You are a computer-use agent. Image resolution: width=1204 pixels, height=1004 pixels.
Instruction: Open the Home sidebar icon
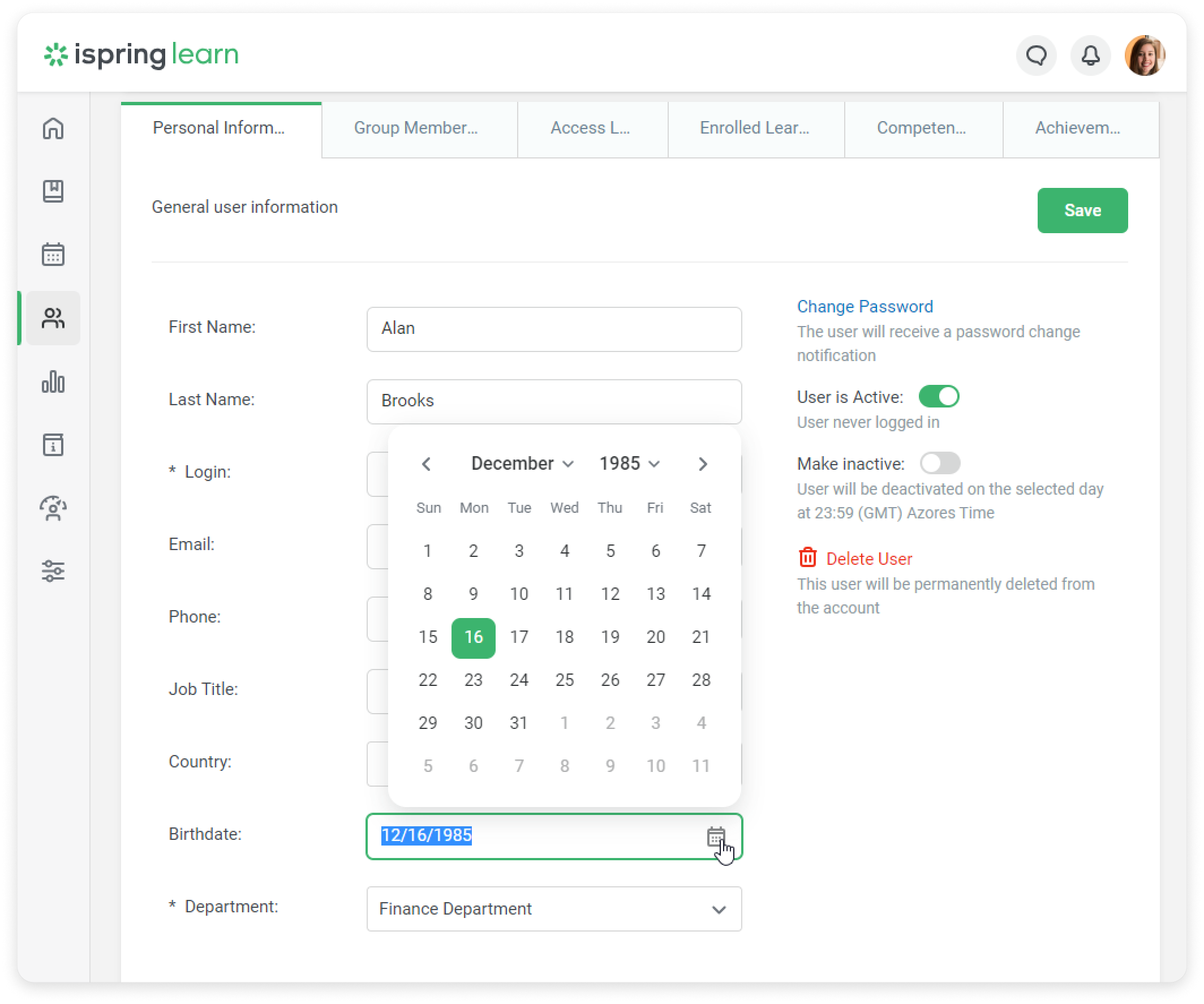tap(53, 128)
